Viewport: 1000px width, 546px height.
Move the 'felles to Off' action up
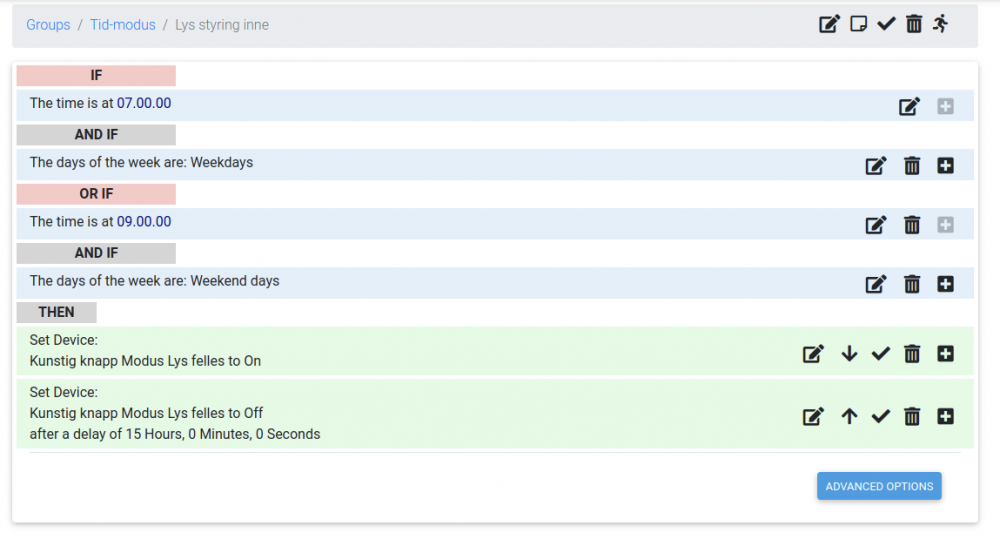[x=849, y=417]
